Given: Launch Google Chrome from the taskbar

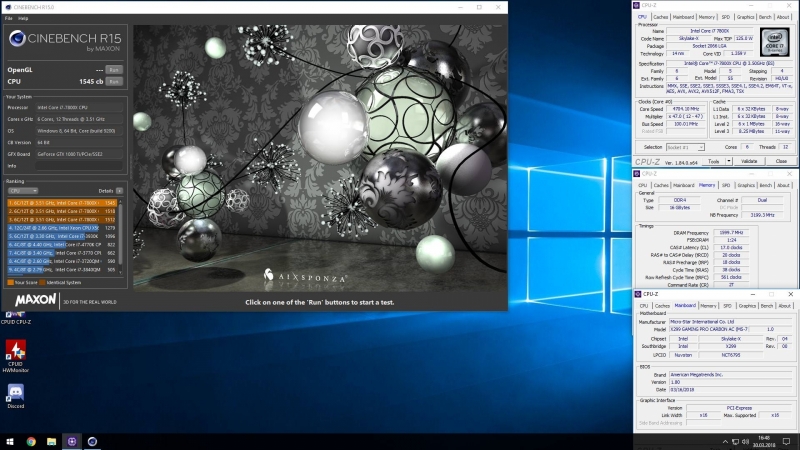Looking at the screenshot, I should [31, 441].
